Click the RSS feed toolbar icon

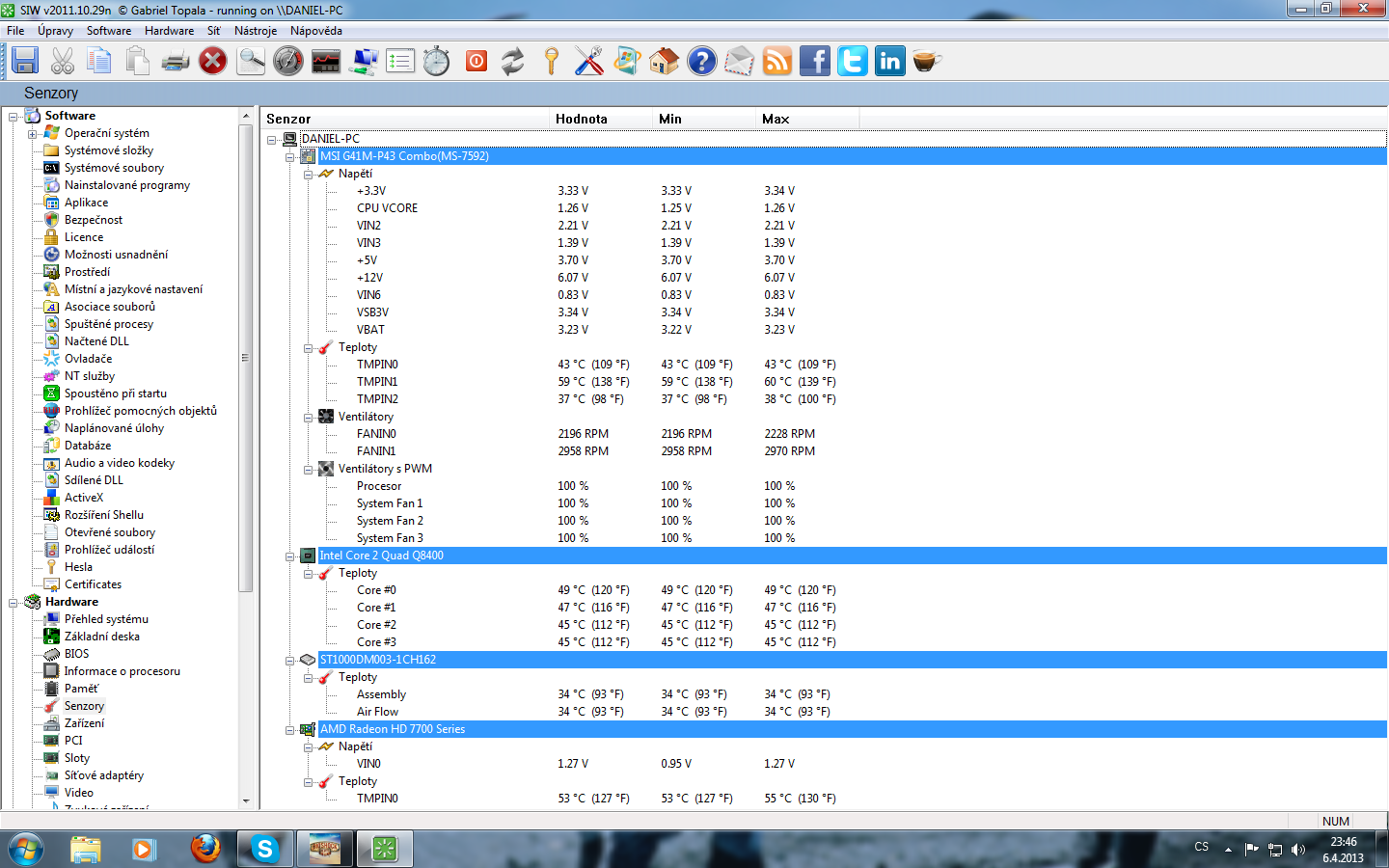click(x=776, y=62)
